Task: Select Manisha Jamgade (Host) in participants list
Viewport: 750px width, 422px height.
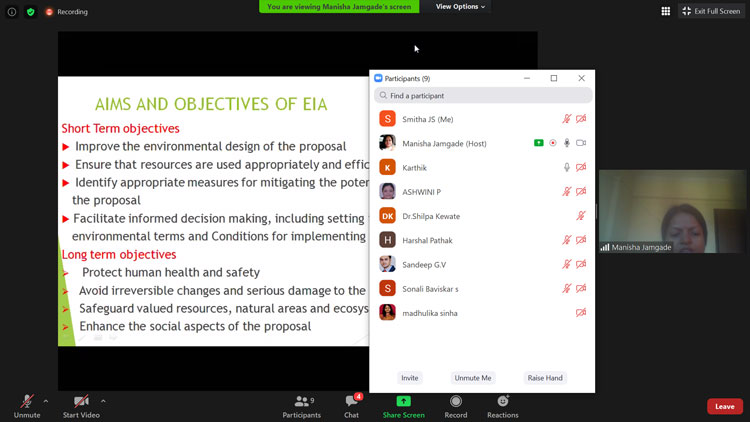Action: (444, 143)
